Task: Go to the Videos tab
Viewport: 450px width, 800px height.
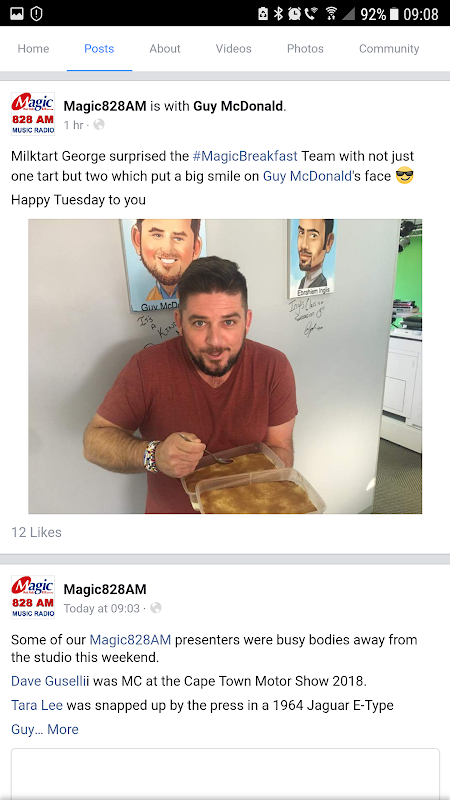Action: [x=234, y=48]
